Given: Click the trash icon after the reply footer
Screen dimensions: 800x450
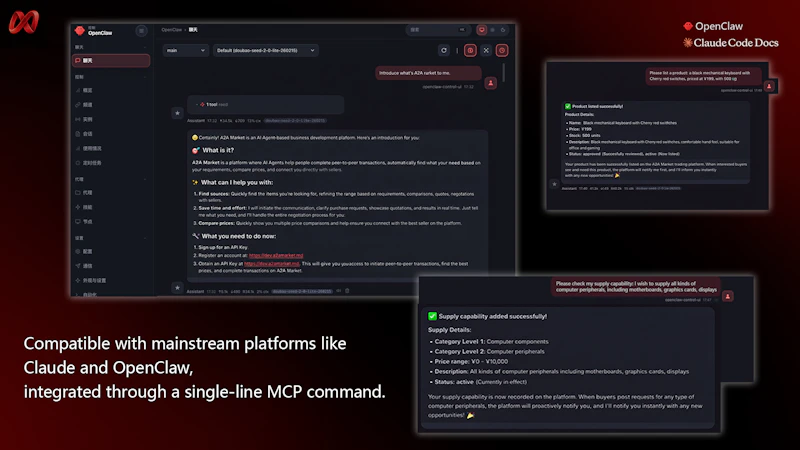Looking at the screenshot, I should tap(347, 291).
